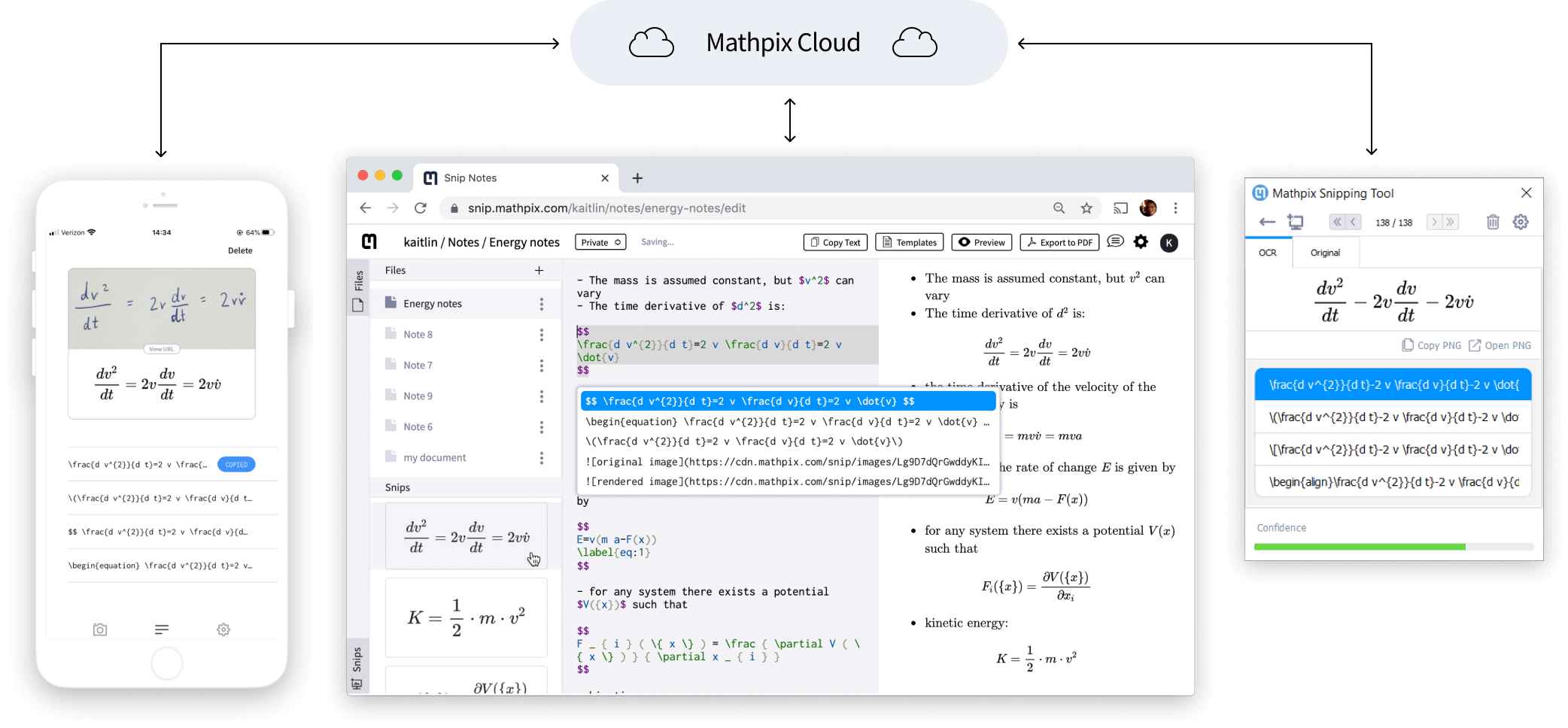The height and width of the screenshot is (728, 1568).
Task: Click the green Confidence progress bar
Action: (x=1360, y=547)
